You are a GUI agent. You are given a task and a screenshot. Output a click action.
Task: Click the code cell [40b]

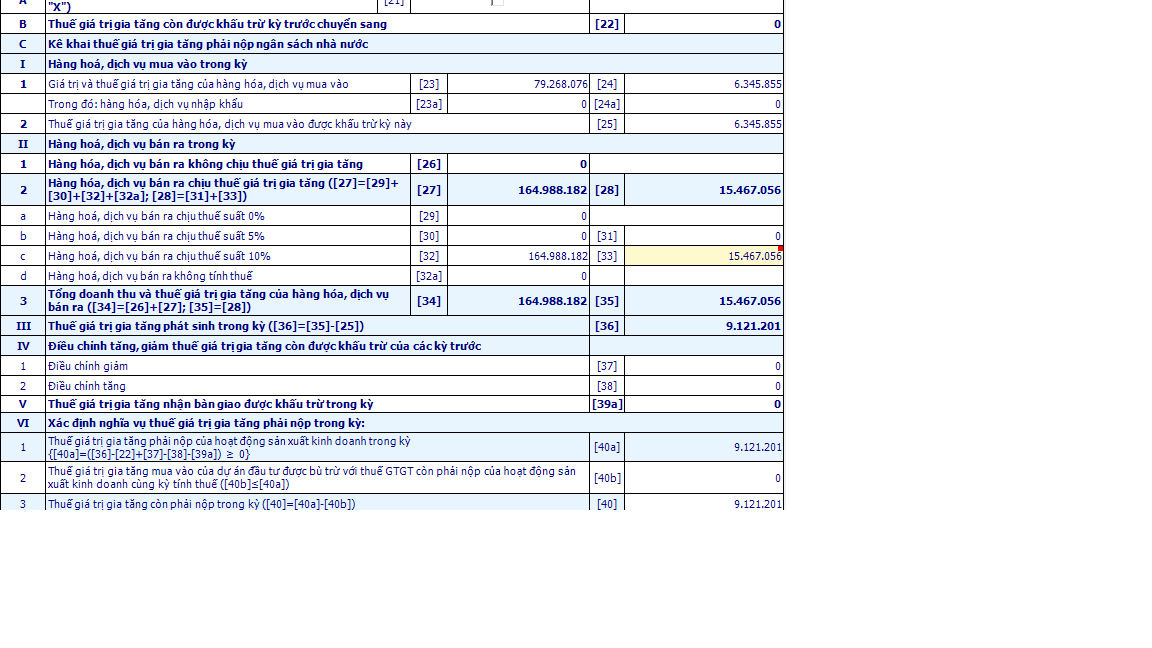click(607, 478)
